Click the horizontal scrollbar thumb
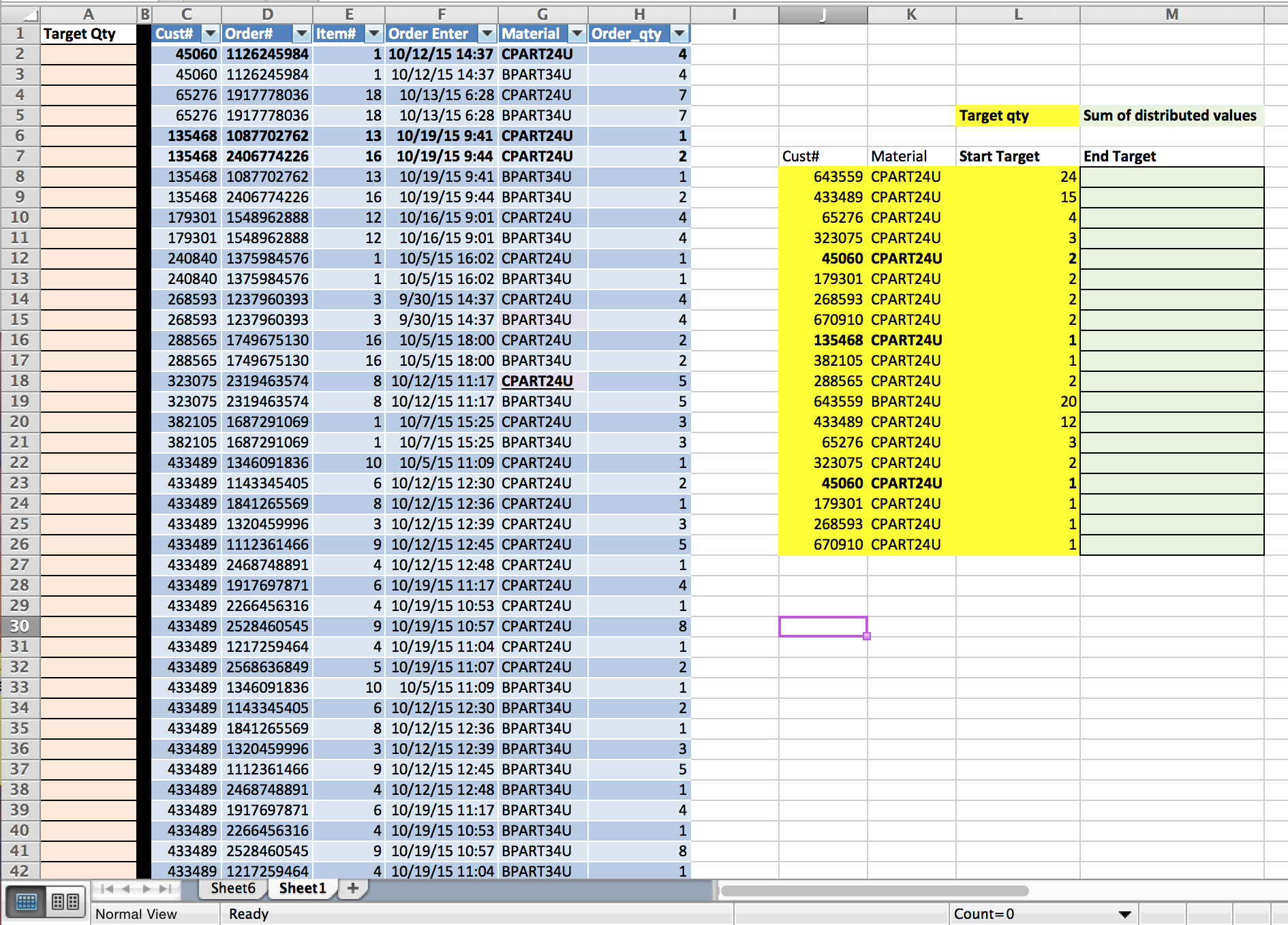The width and height of the screenshot is (1288, 925). click(x=874, y=891)
